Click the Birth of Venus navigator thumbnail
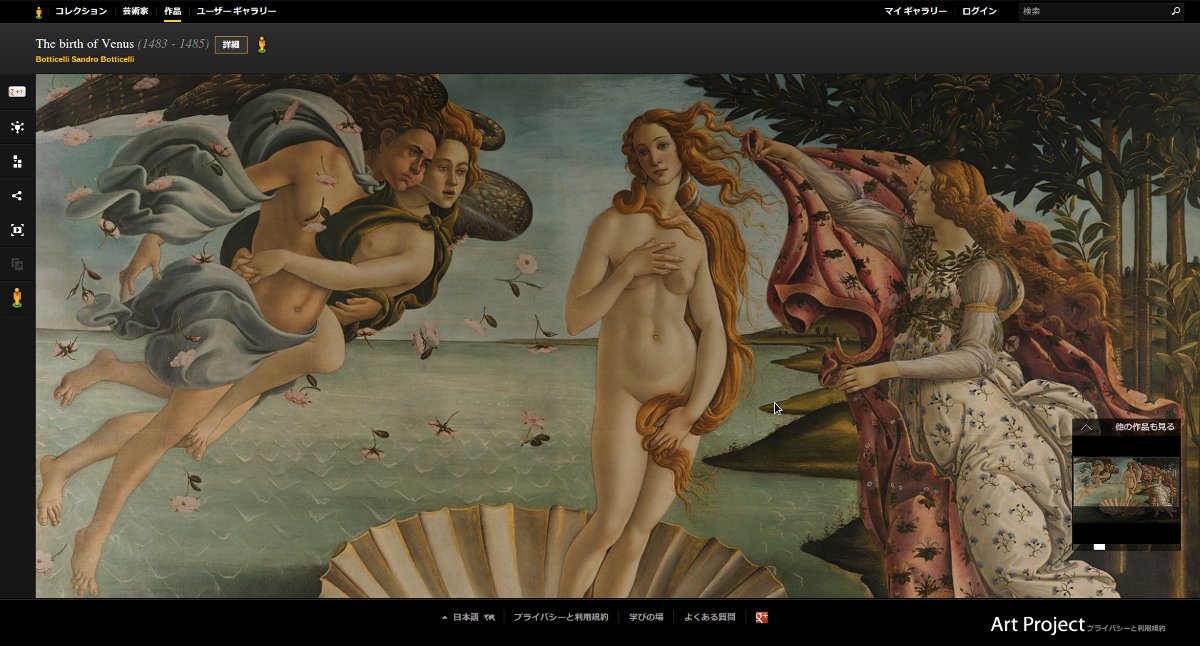This screenshot has width=1200, height=646. (1126, 489)
